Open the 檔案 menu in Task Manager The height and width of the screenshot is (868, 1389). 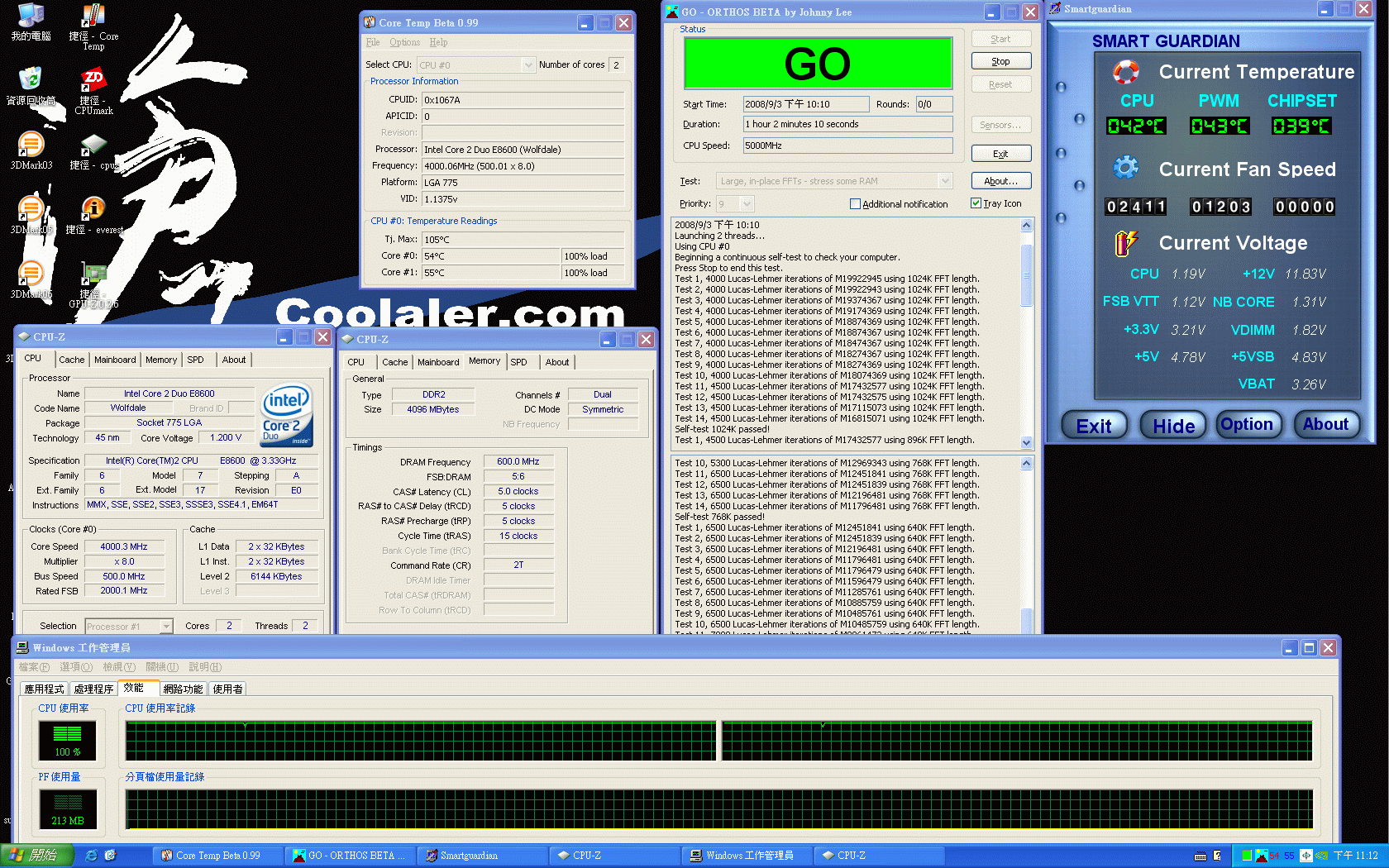point(34,667)
